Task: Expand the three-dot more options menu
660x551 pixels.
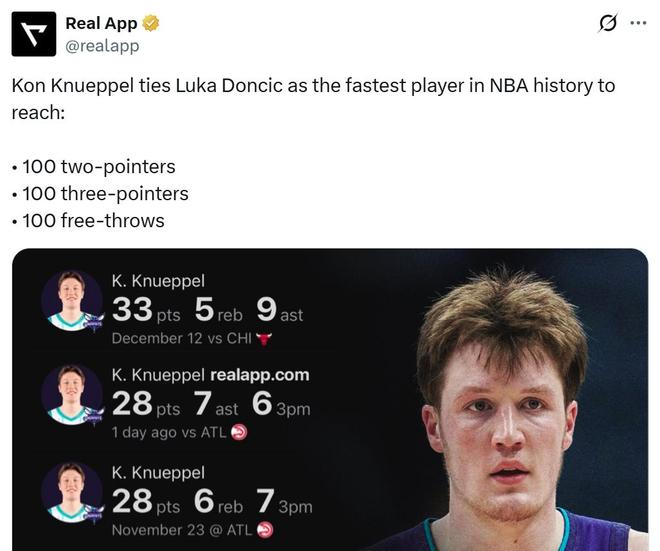Action: tap(638, 23)
